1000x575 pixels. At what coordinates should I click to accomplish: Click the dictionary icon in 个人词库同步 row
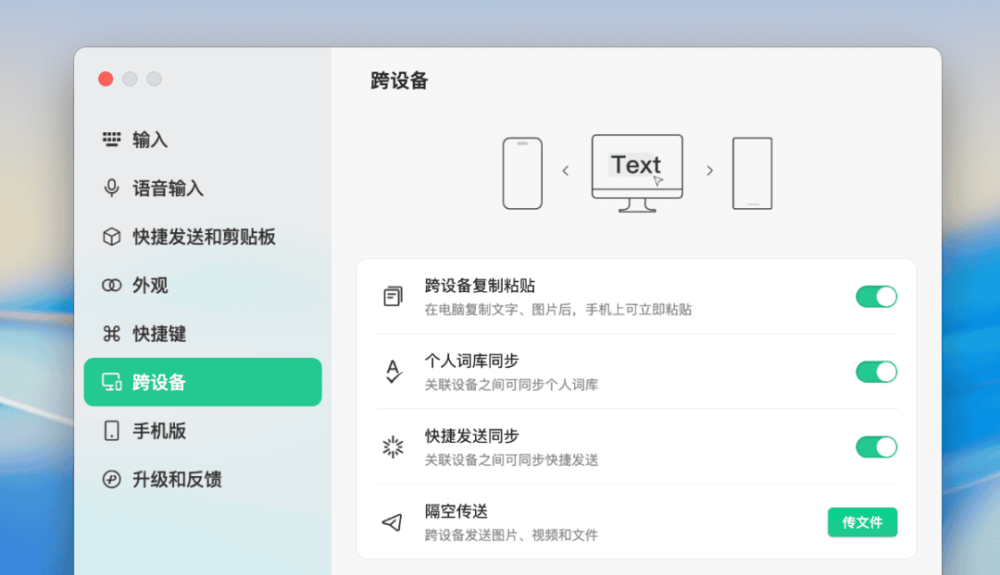point(393,372)
